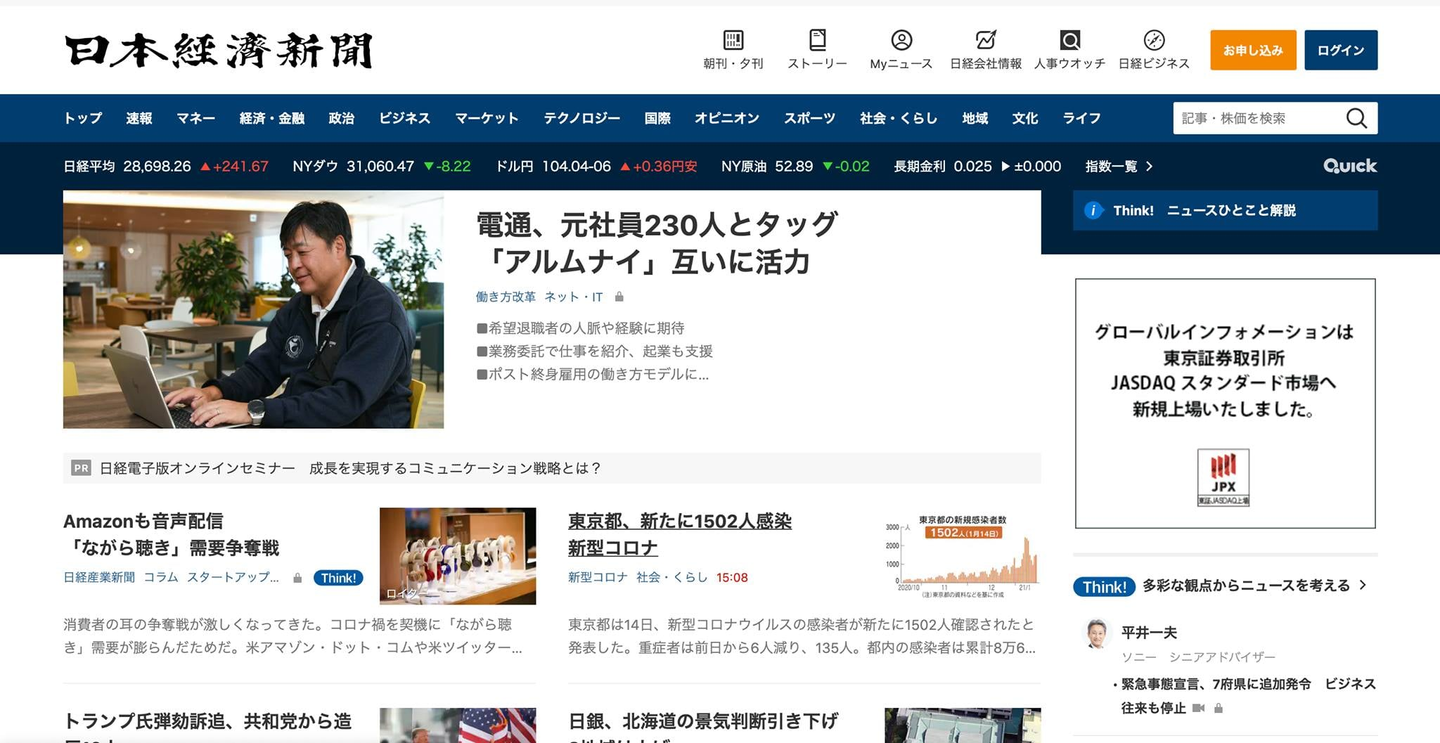Click the 記事・株価を検索 search field

coord(1257,118)
